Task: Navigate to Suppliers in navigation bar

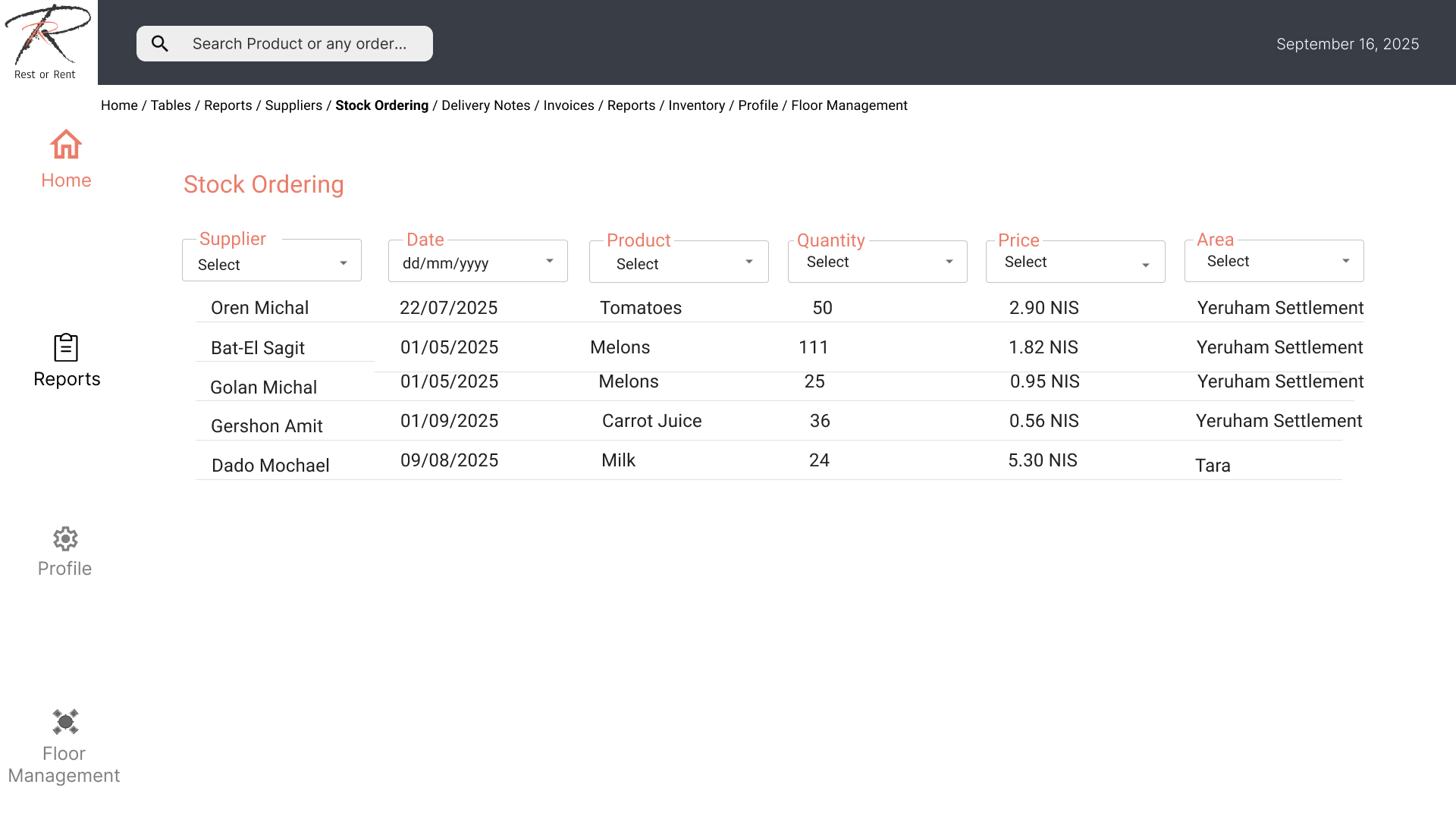Action: 293,105
